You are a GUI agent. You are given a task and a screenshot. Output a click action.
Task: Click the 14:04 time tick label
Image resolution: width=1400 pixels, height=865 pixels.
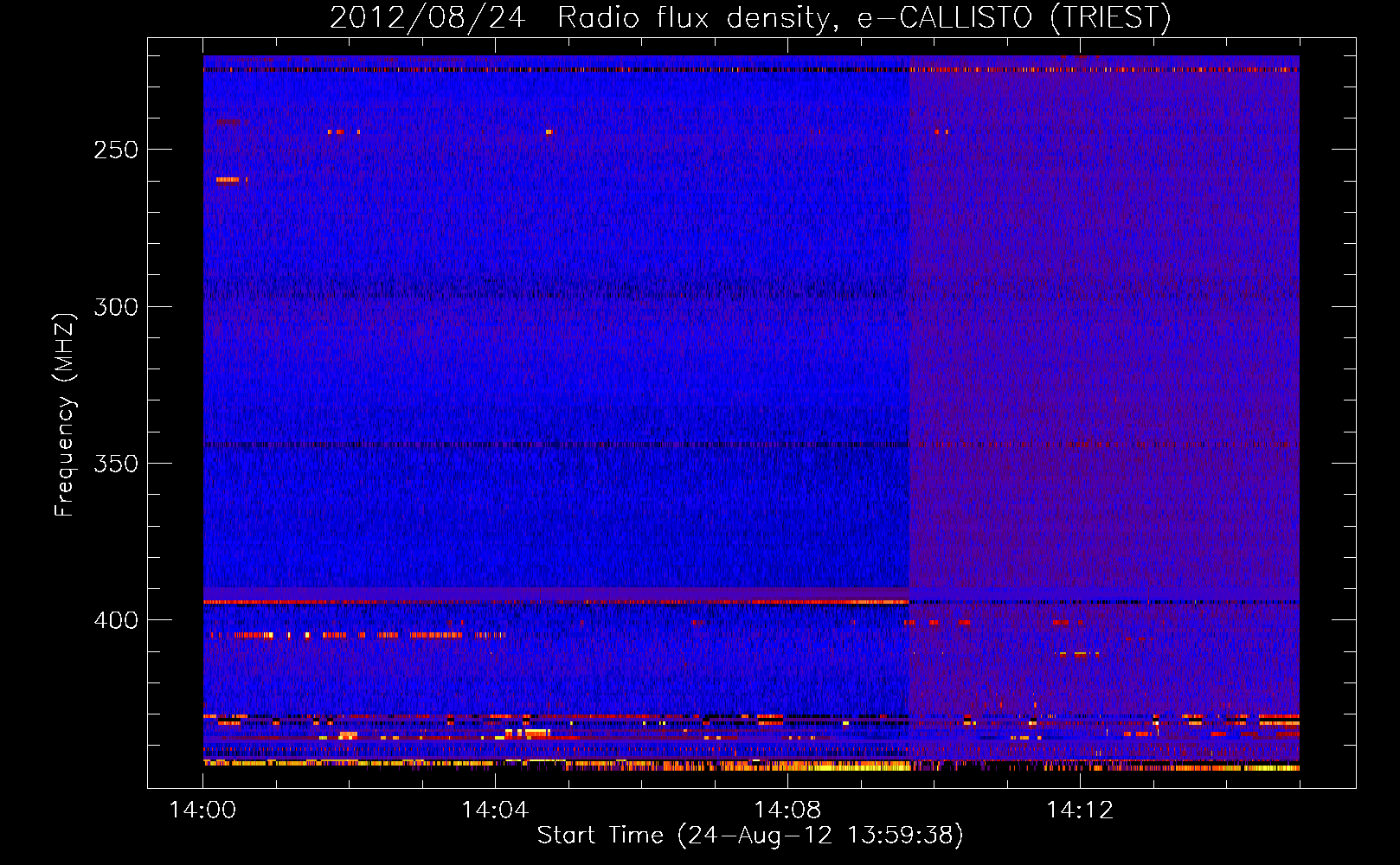point(495,811)
